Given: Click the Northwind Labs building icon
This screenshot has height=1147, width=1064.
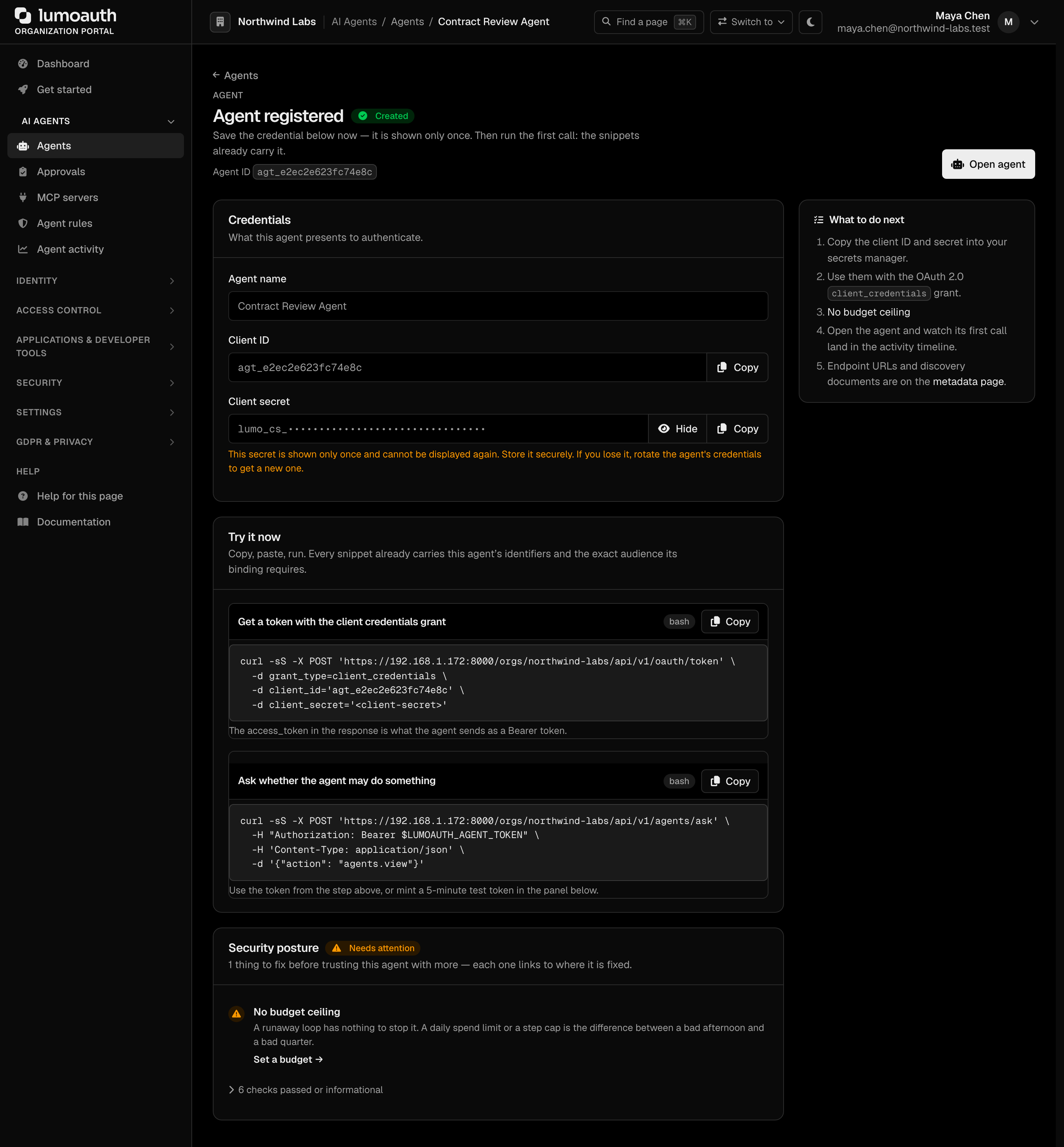Looking at the screenshot, I should tap(220, 22).
